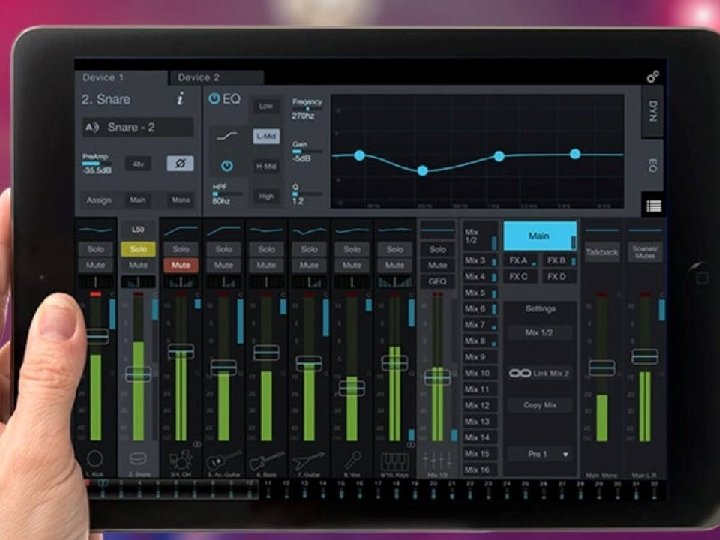The height and width of the screenshot is (540, 720).
Task: Open the EQ side tab
Action: coord(652,165)
